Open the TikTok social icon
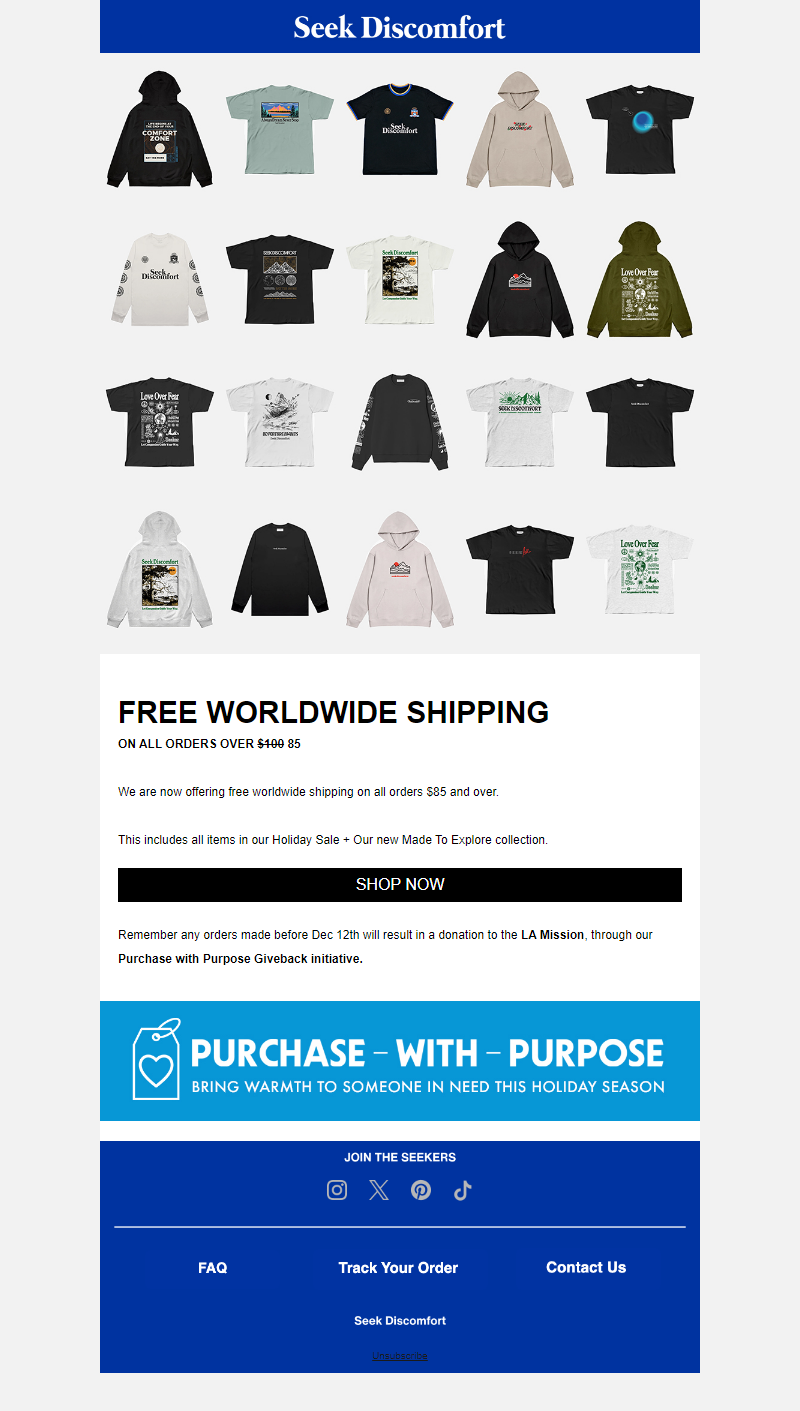The width and height of the screenshot is (800, 1411). coord(462,1190)
